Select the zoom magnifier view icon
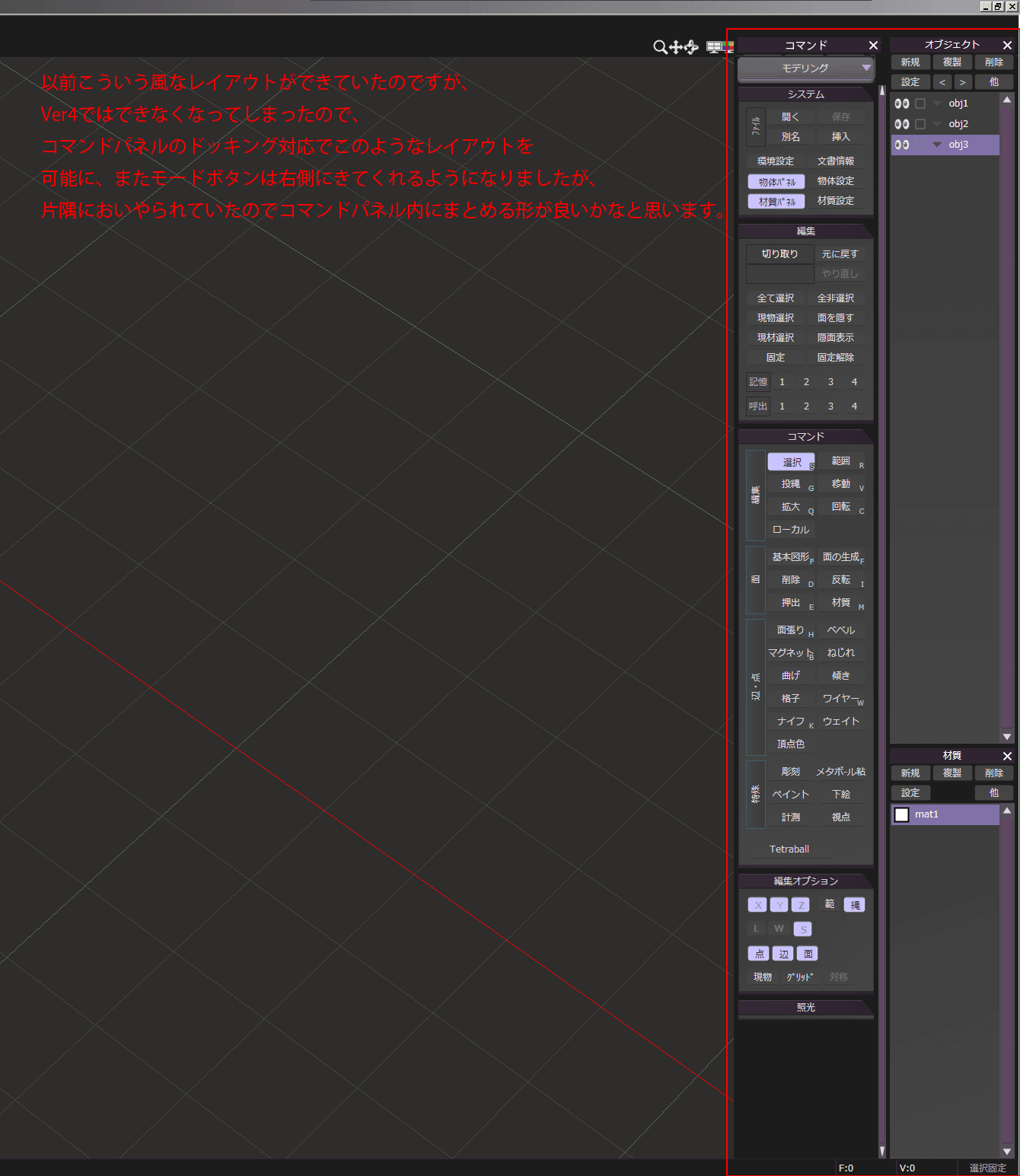The image size is (1020, 1176). pyautogui.click(x=660, y=47)
